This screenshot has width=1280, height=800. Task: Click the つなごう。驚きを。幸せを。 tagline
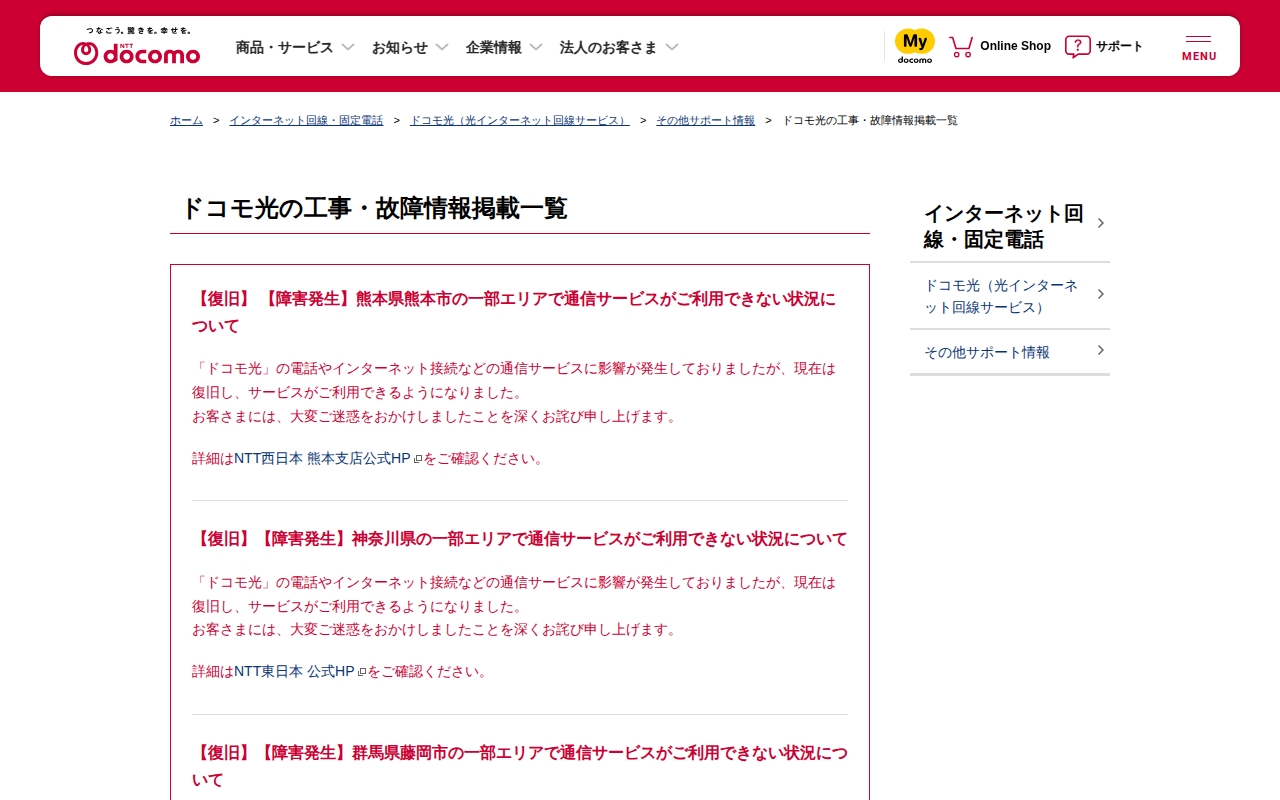point(138,31)
